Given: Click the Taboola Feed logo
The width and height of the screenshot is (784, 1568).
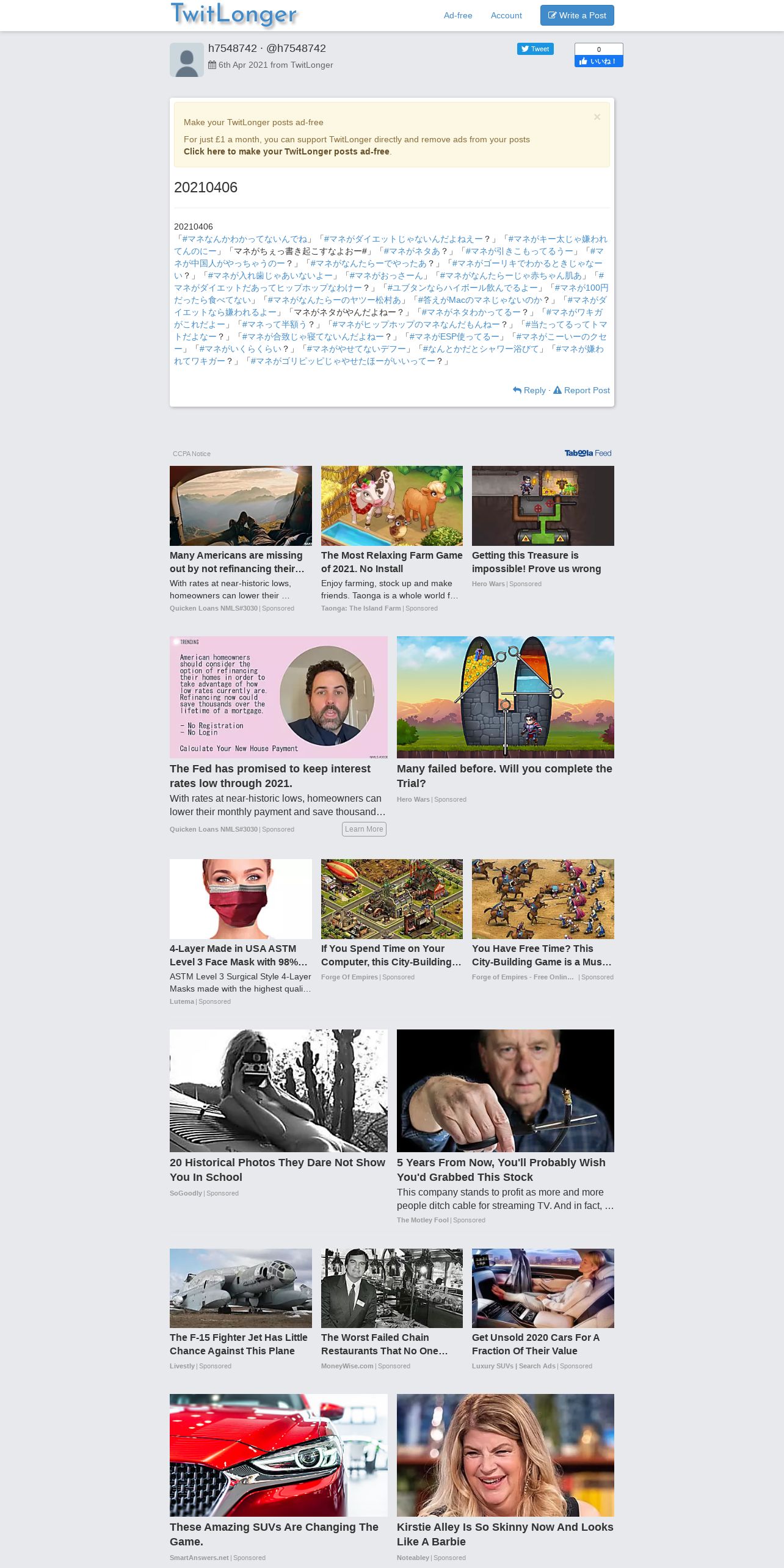Looking at the screenshot, I should pyautogui.click(x=588, y=453).
